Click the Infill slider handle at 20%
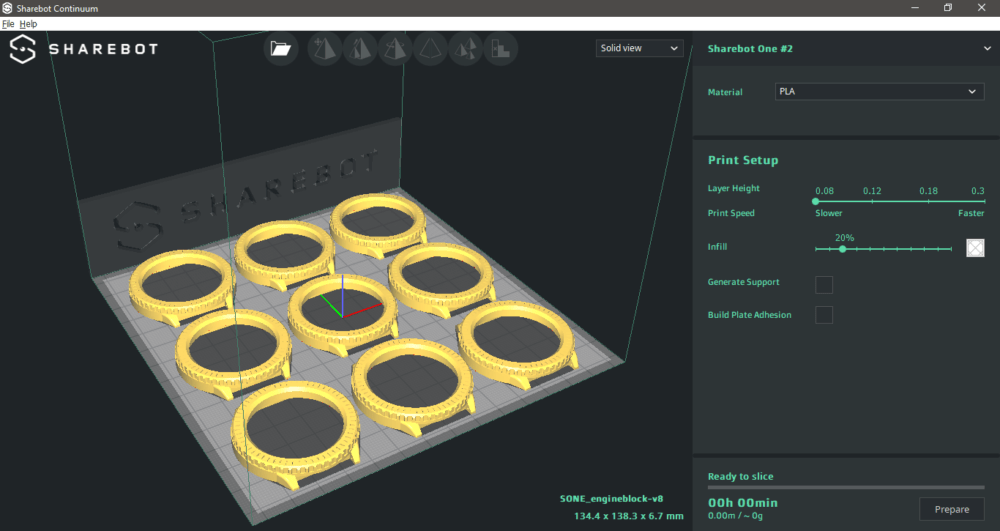Screen dimensions: 1000x531 [x=843, y=249]
